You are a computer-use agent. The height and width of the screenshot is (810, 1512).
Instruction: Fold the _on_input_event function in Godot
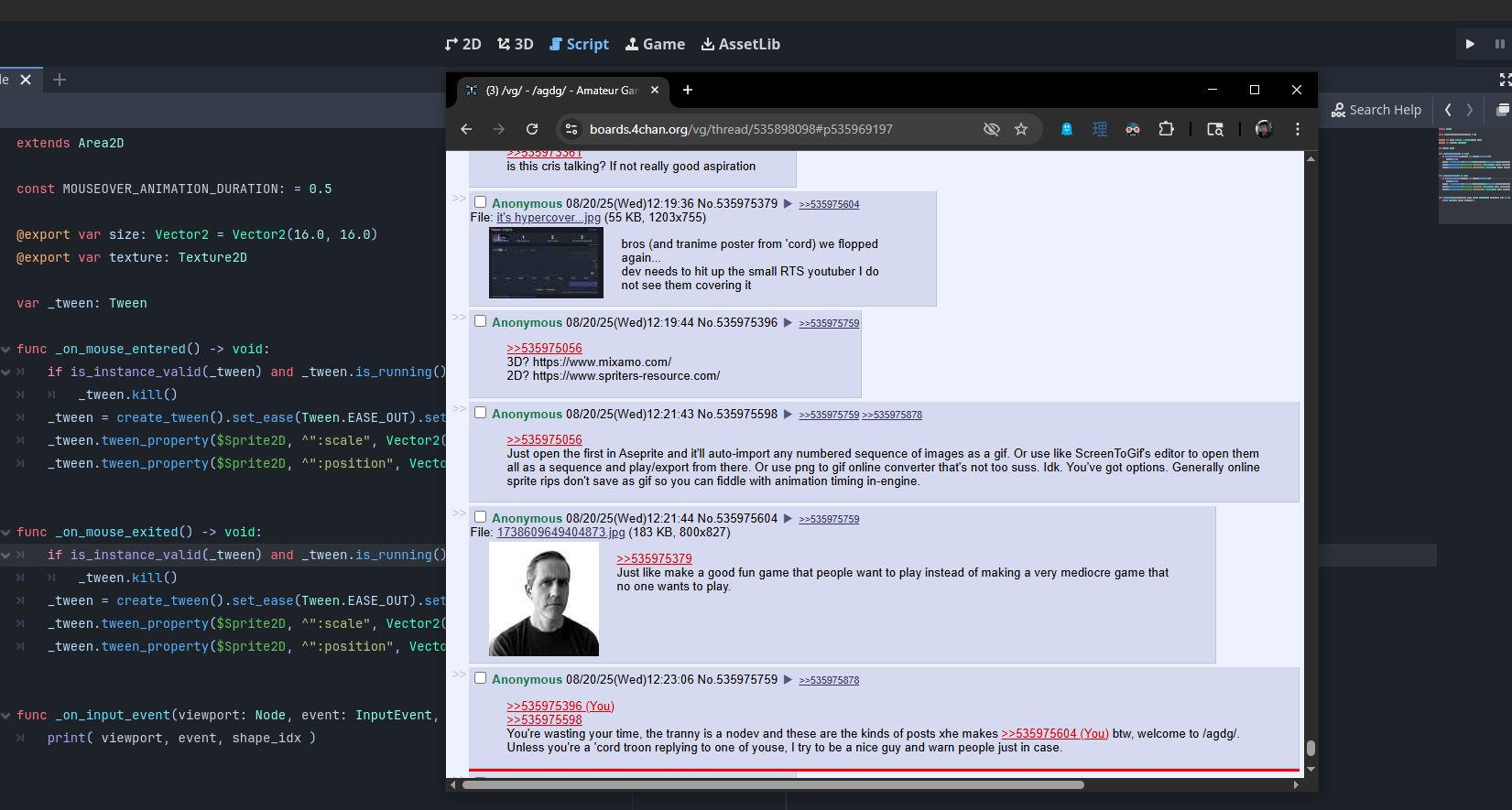6,716
